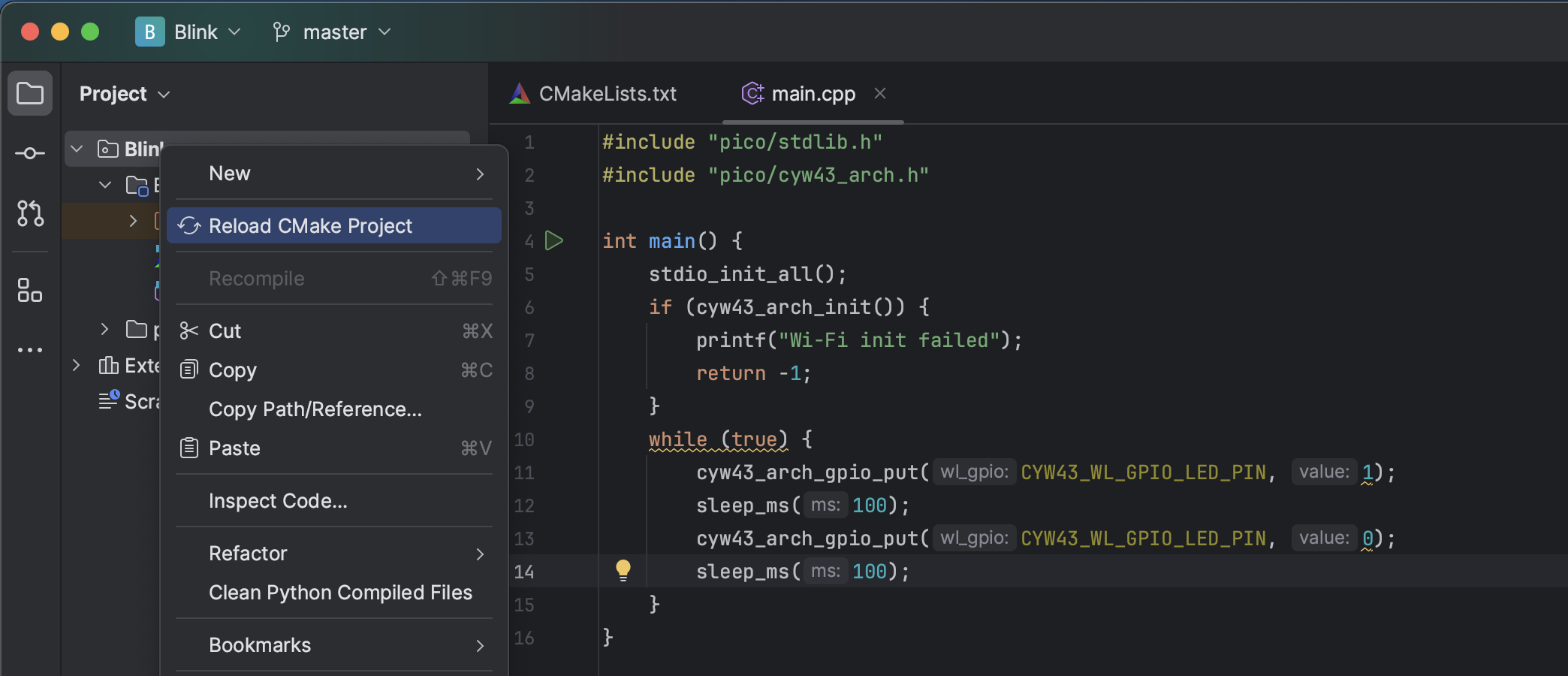Click line number 14 in gutter

click(524, 572)
